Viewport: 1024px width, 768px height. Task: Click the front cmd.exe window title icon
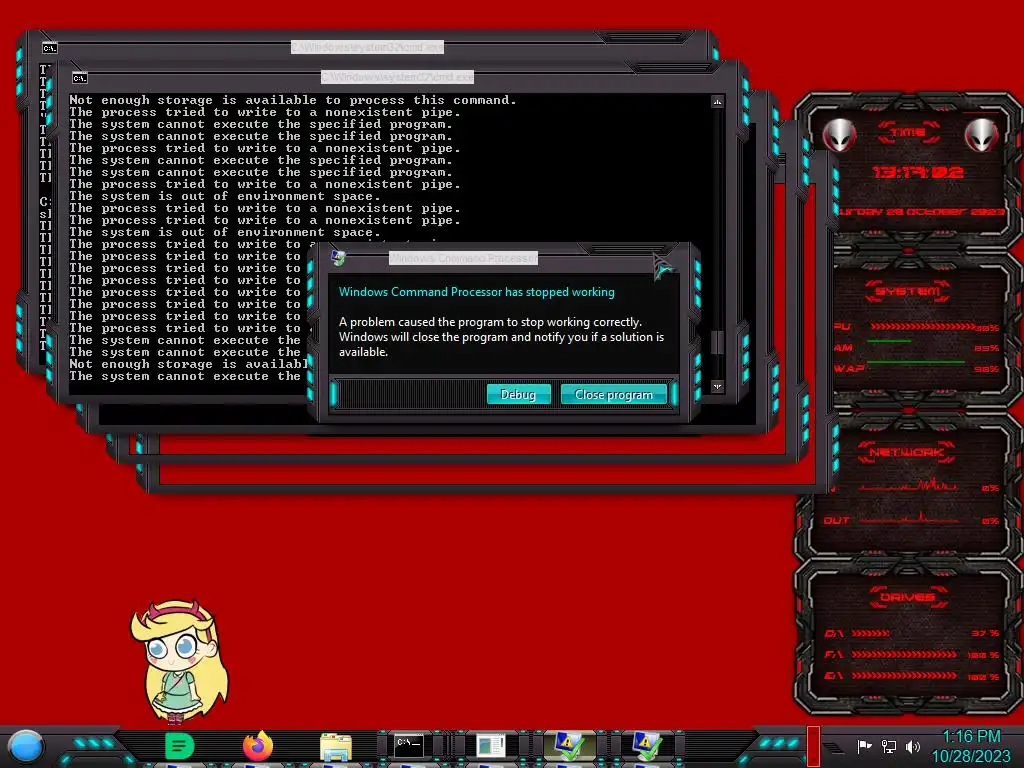[x=80, y=78]
